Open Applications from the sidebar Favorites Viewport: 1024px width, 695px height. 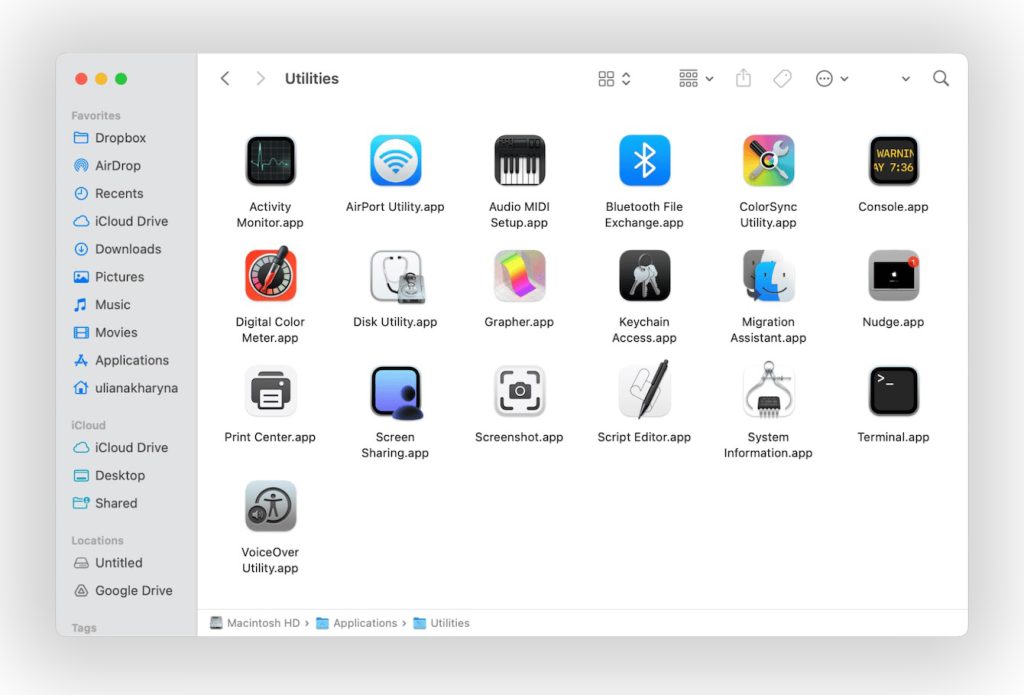point(125,360)
